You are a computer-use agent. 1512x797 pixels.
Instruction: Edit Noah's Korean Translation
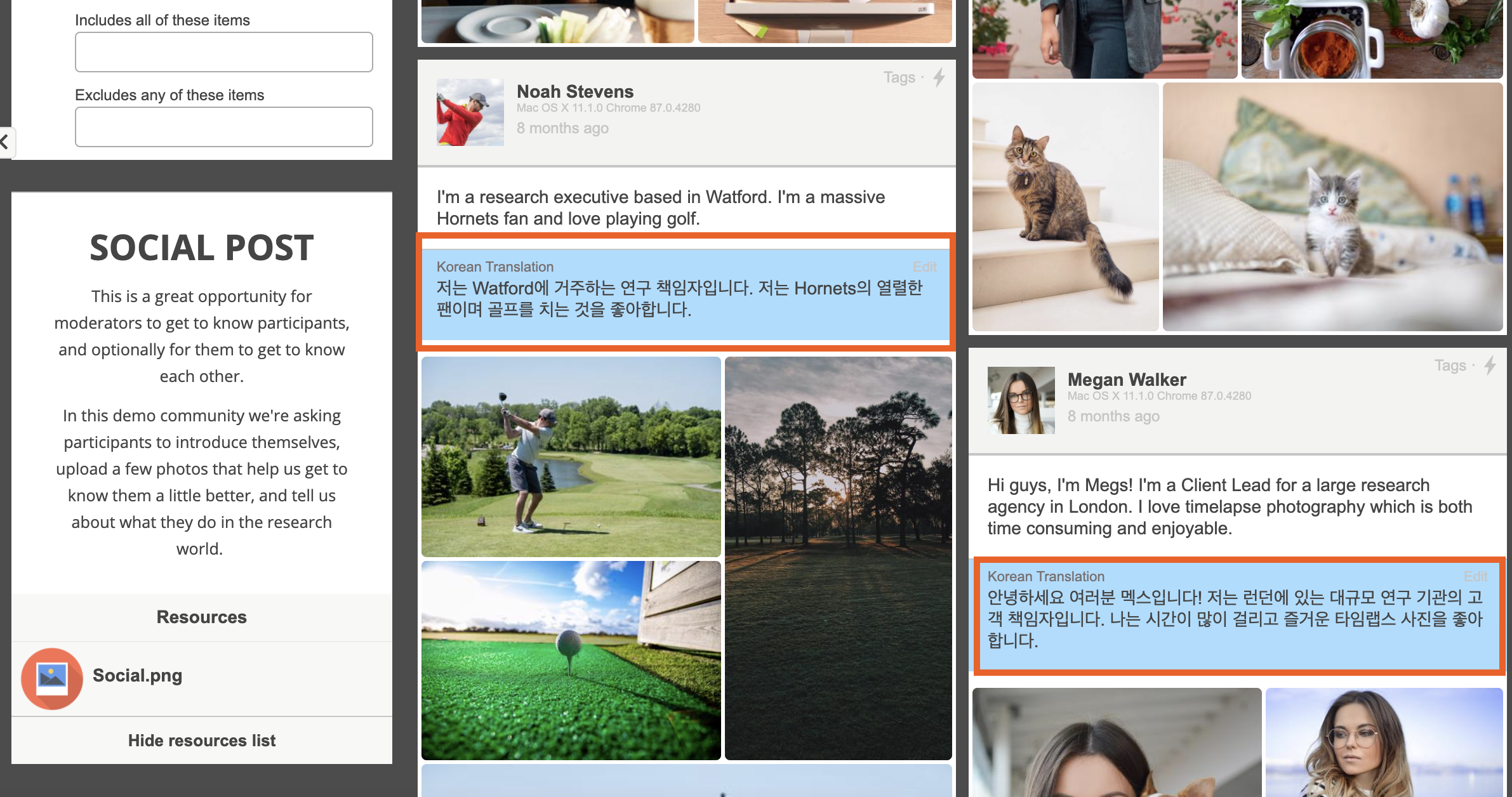coord(924,267)
